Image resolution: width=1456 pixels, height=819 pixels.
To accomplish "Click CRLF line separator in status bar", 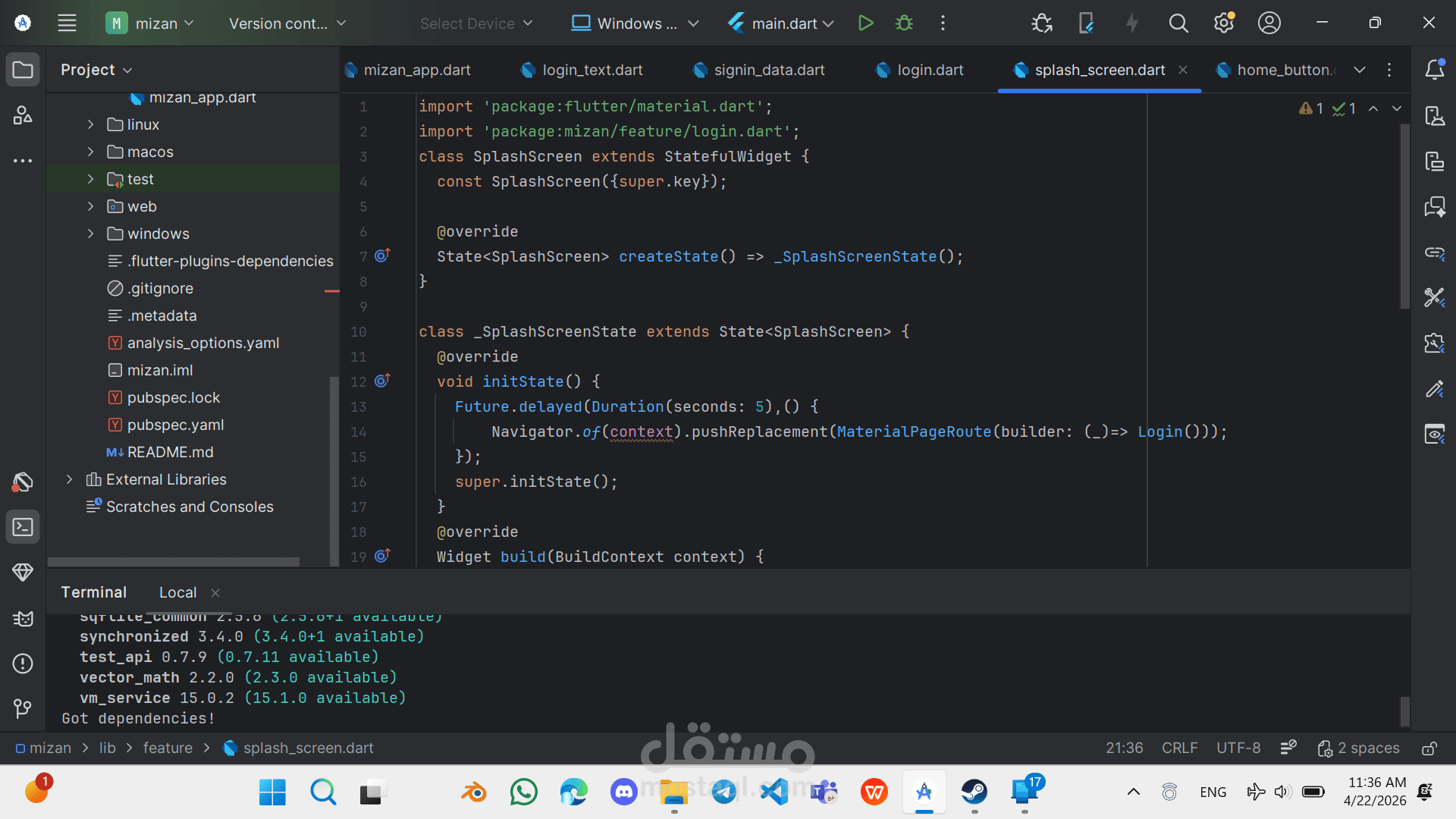I will point(1179,748).
